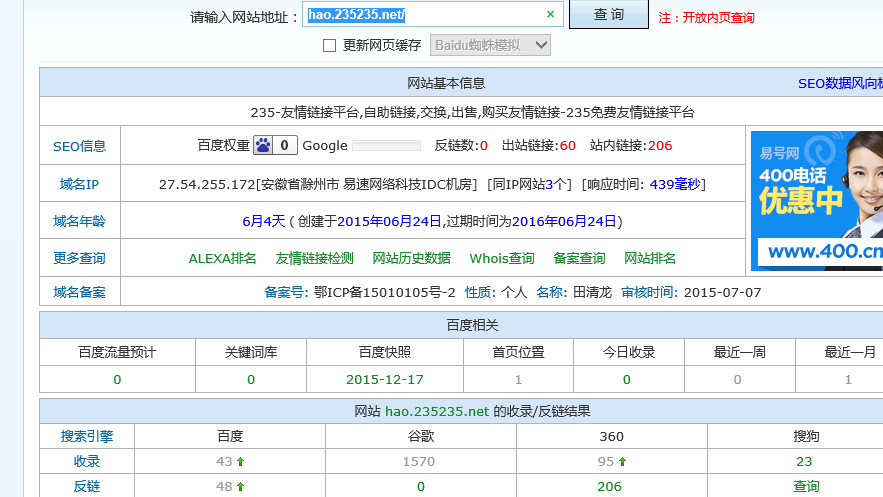Image resolution: width=883 pixels, height=497 pixels.
Task: Click green up arrow beside Baidu 收录 43
Action: [x=240, y=462]
